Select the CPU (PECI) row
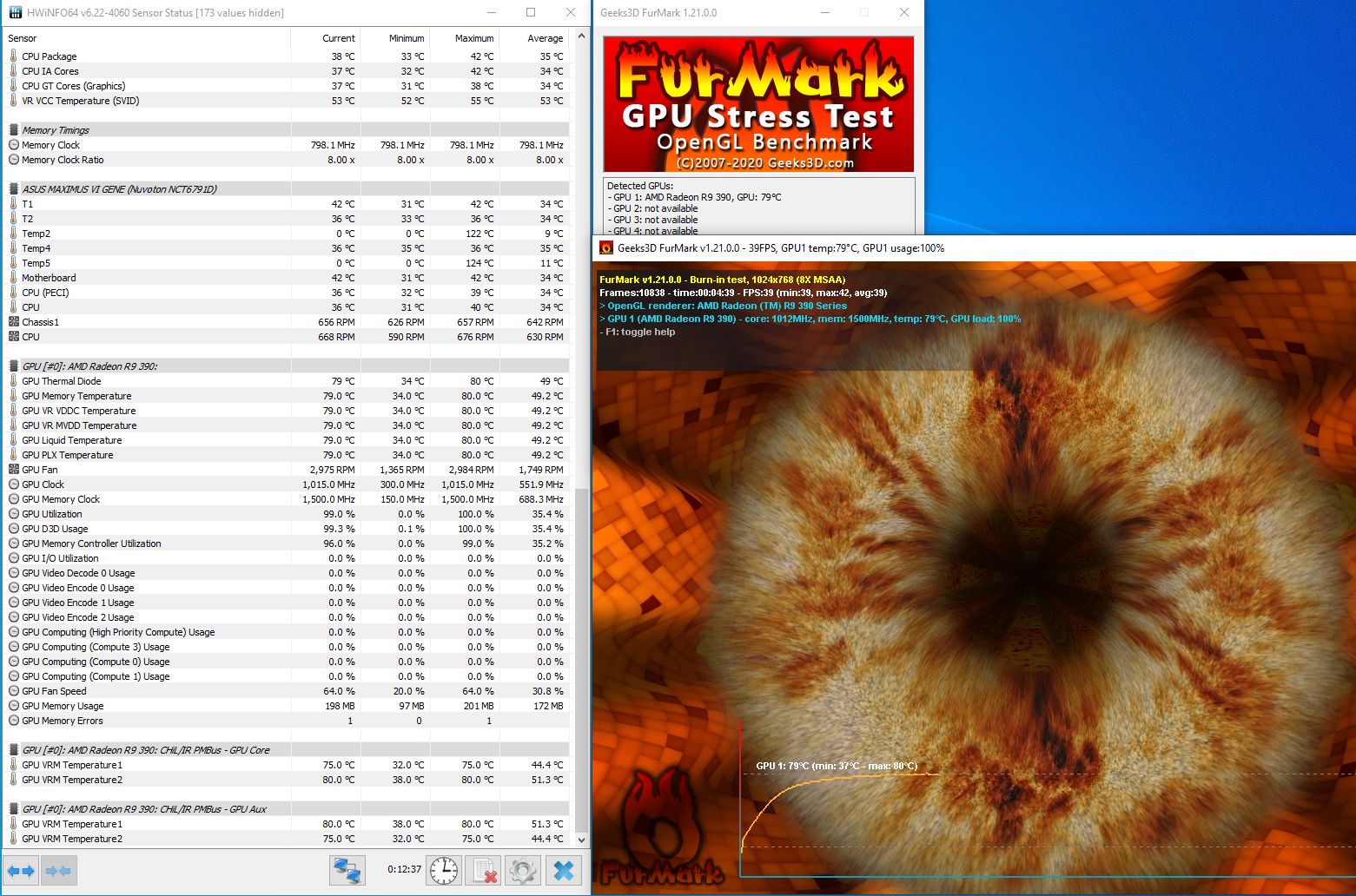Viewport: 1356px width, 896px height. [x=288, y=293]
